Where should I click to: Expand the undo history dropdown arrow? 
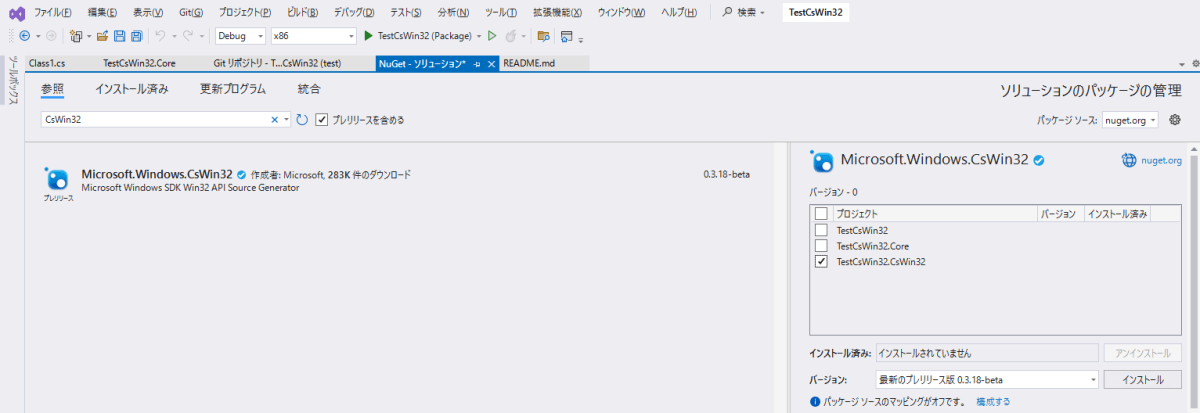tap(172, 36)
